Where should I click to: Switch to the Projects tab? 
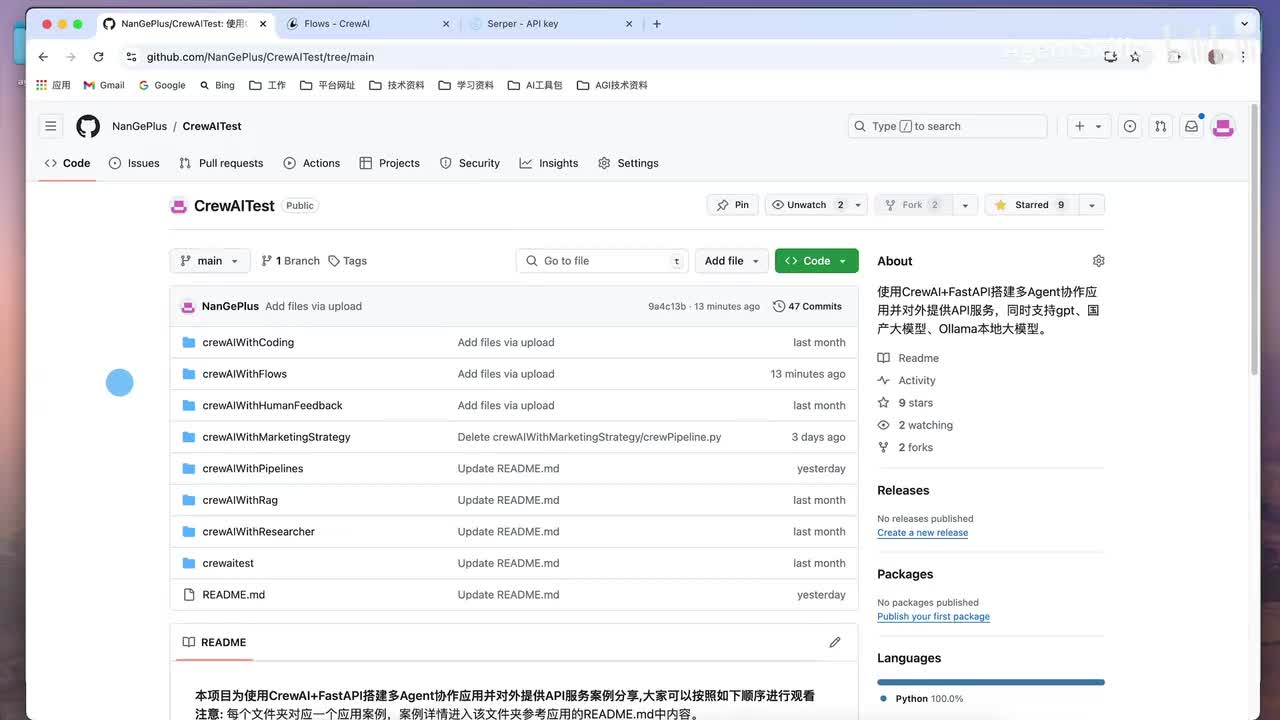390,163
